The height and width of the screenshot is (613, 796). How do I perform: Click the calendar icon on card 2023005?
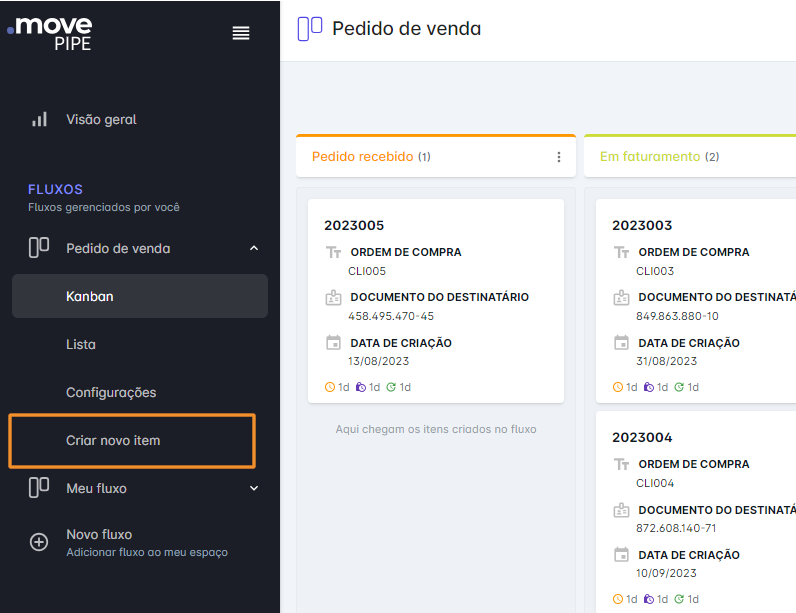point(333,343)
